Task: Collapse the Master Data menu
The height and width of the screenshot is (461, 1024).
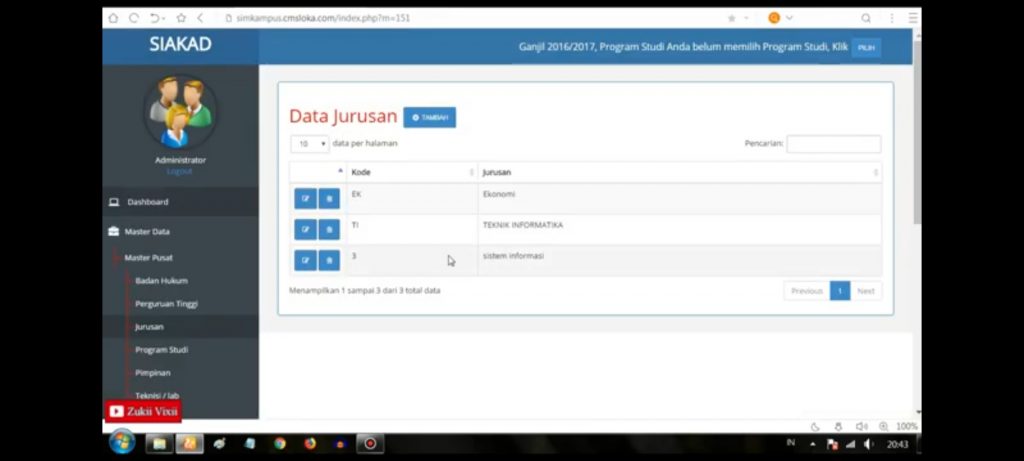Action: (x=147, y=232)
